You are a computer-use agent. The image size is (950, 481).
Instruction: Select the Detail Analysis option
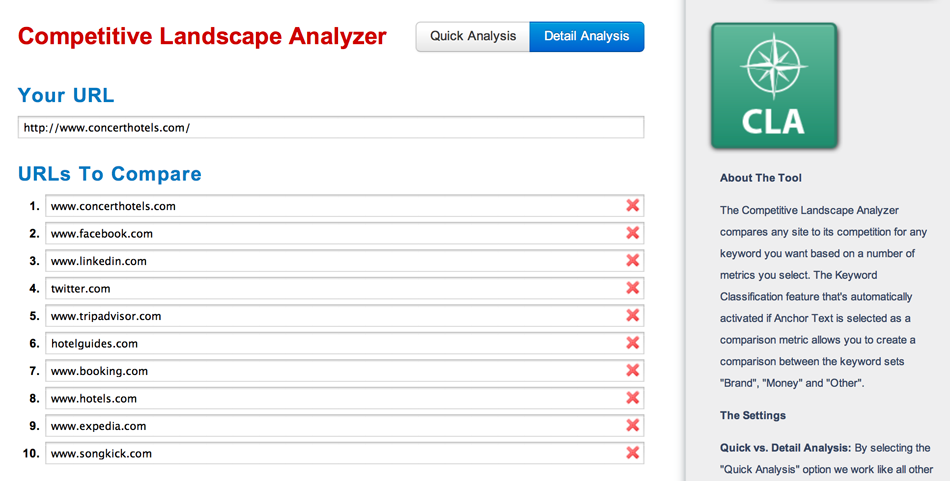coord(586,36)
